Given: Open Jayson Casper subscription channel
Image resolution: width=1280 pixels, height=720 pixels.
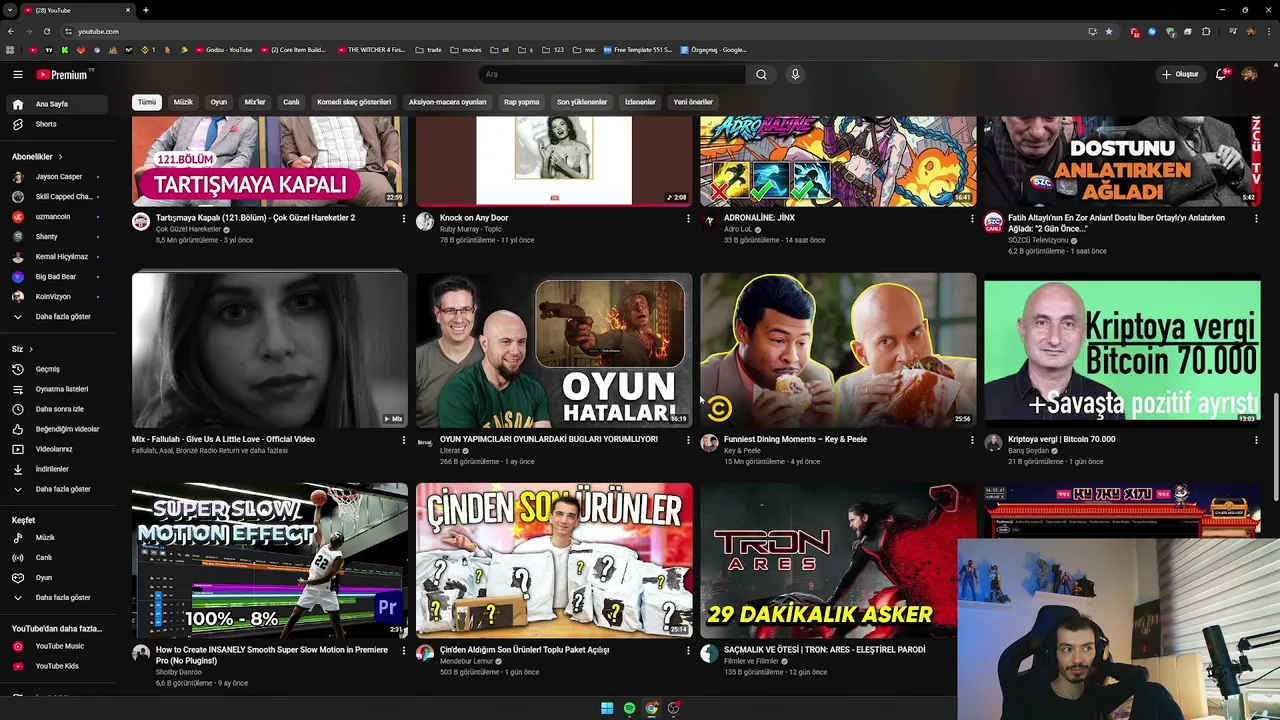Looking at the screenshot, I should click(56, 177).
